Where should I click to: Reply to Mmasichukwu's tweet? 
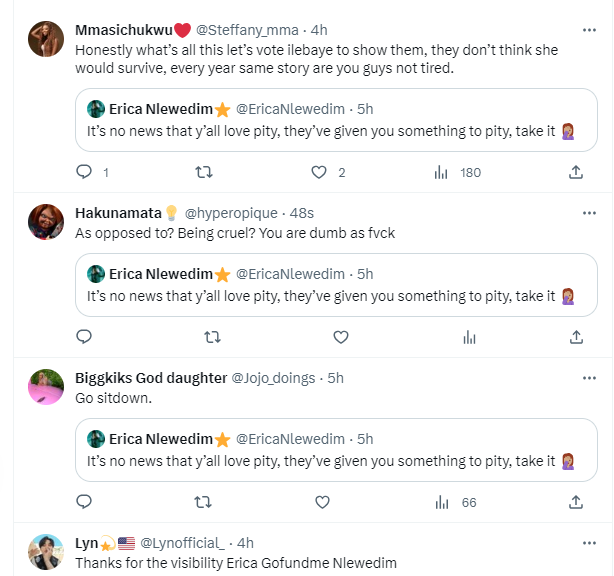coord(84,173)
